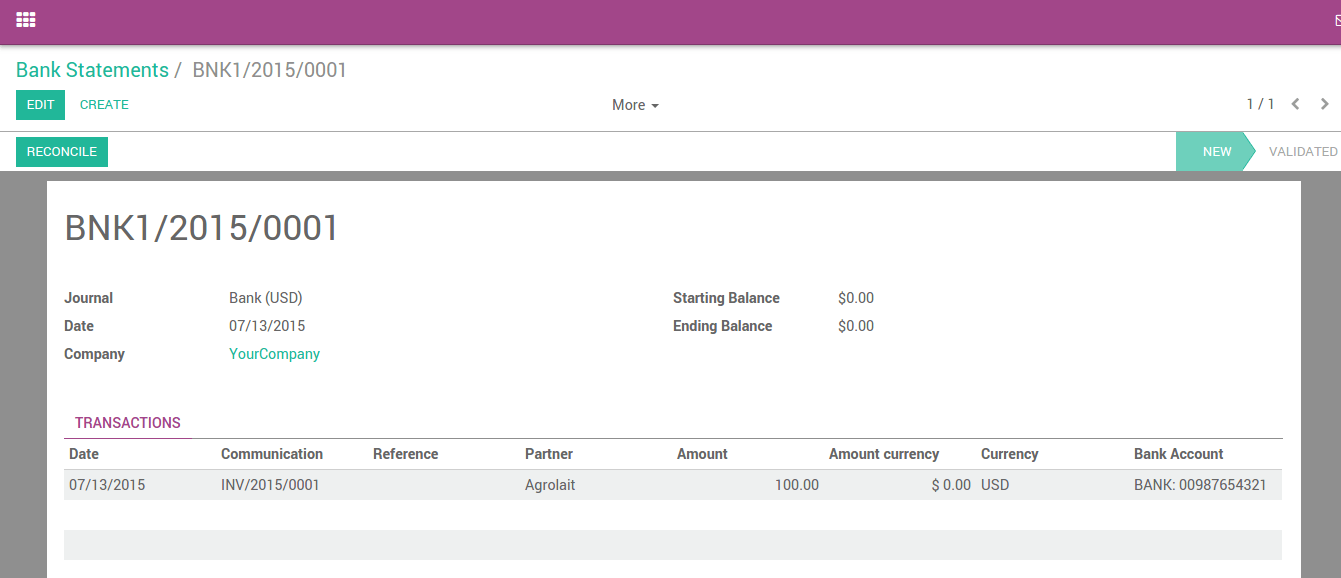Open the YourCompany company link
1341x578 pixels.
tap(274, 353)
